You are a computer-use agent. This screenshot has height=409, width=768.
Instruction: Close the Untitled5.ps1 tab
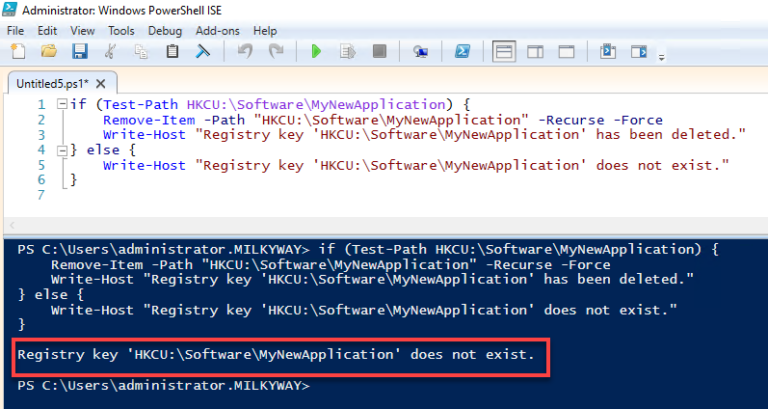[x=101, y=84]
